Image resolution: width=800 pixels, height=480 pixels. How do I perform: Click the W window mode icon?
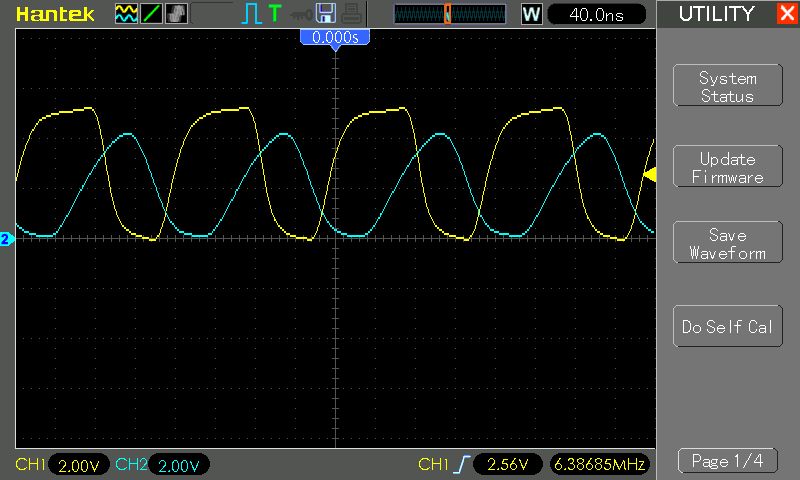click(531, 14)
